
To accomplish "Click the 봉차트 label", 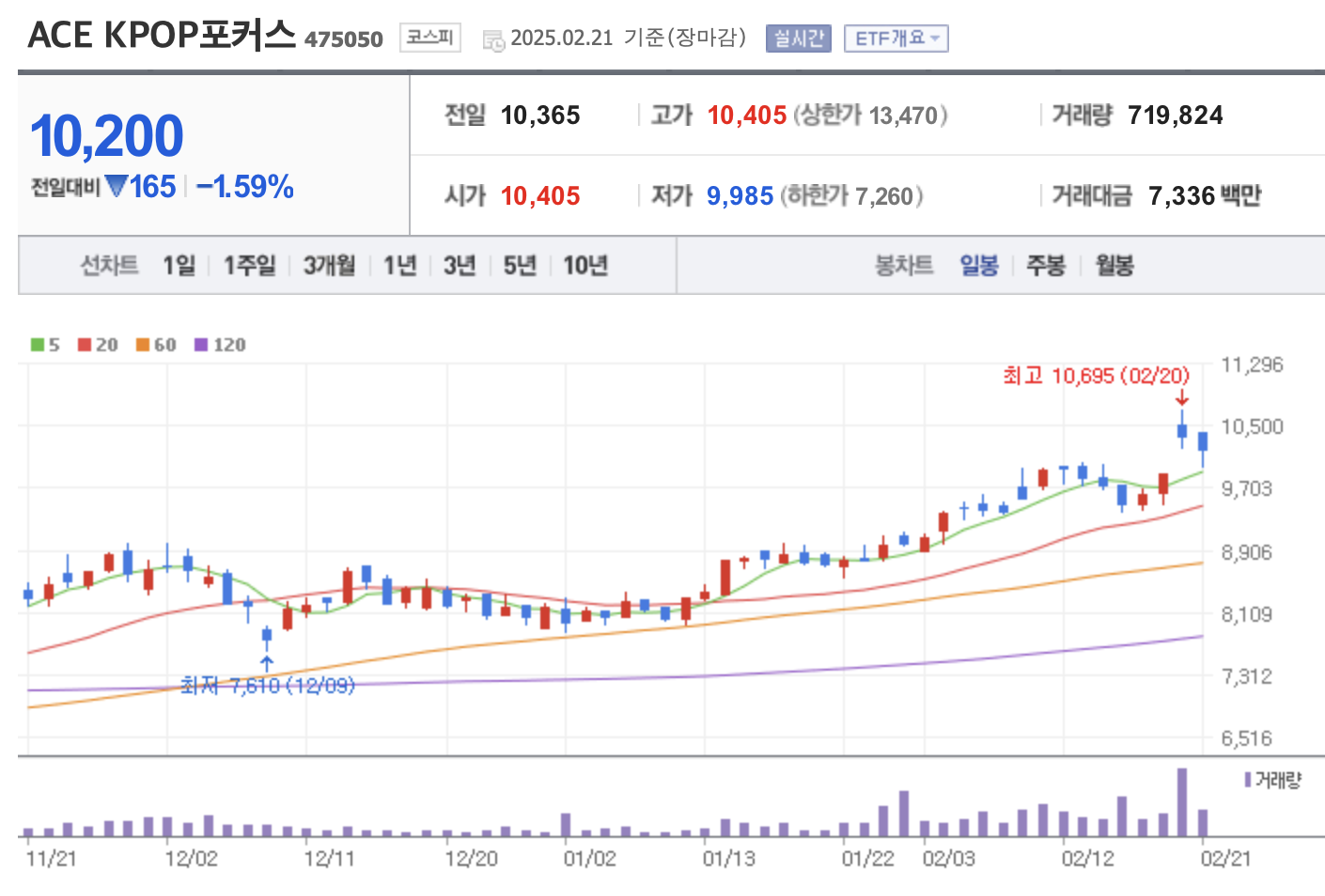I will pos(904,266).
